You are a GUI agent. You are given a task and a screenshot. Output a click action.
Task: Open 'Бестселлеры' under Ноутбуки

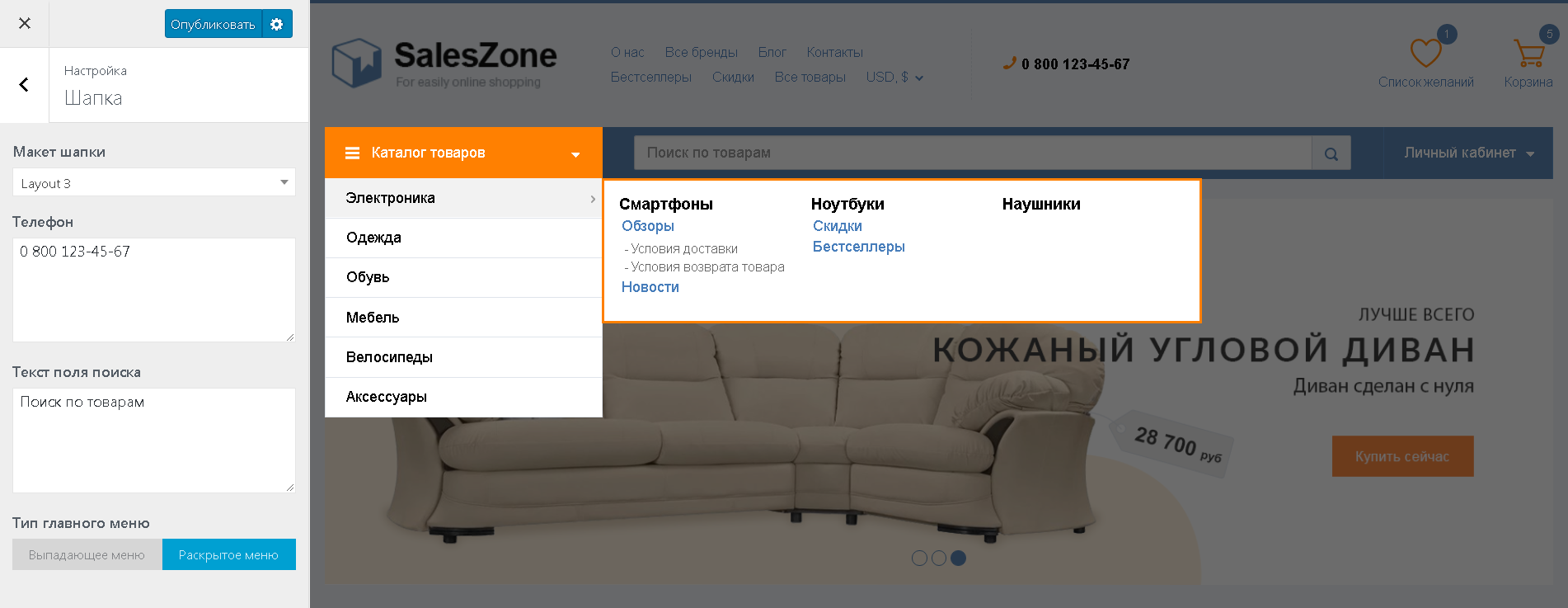859,247
